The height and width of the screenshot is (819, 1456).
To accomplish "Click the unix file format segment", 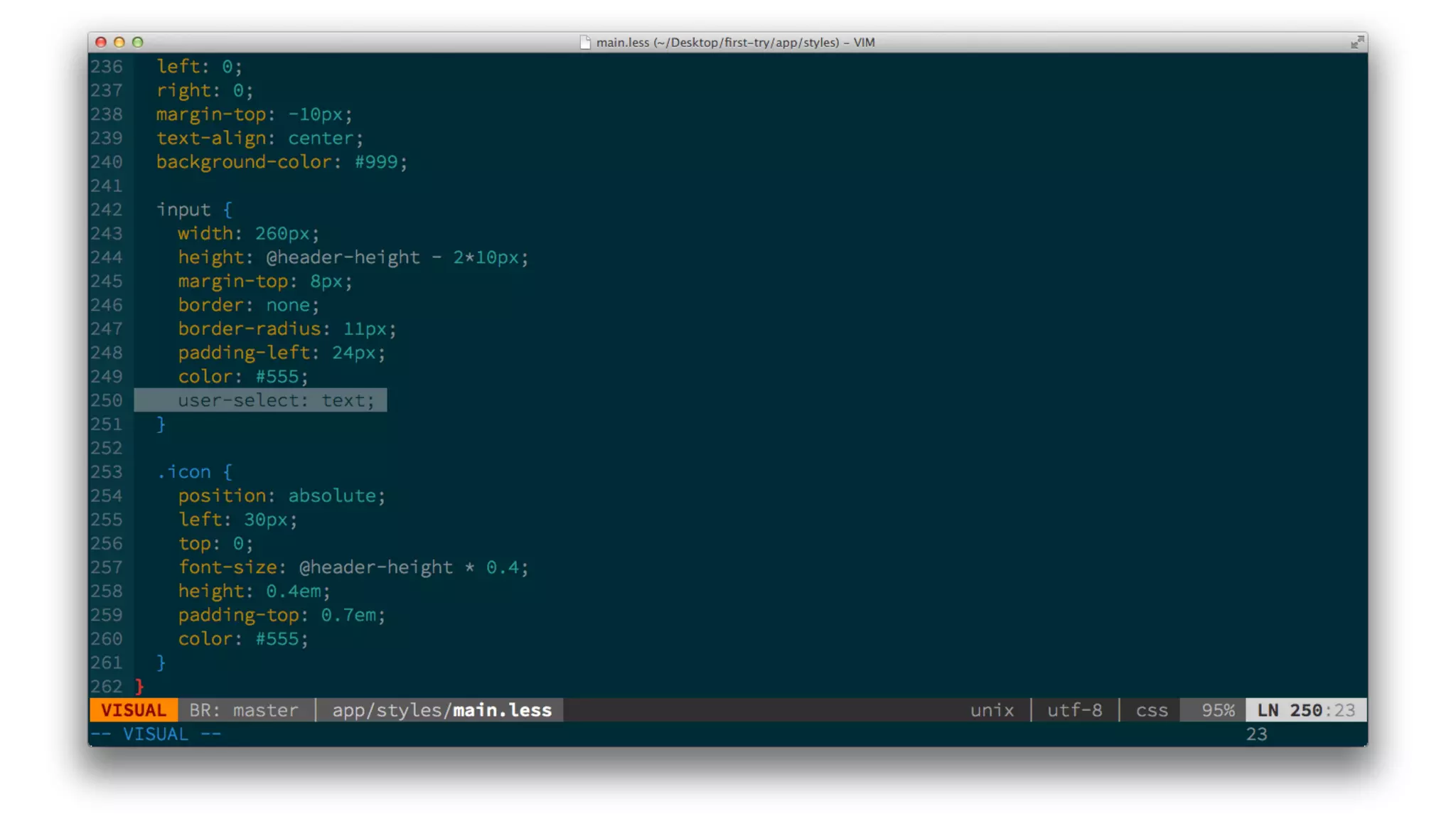I will coord(992,710).
